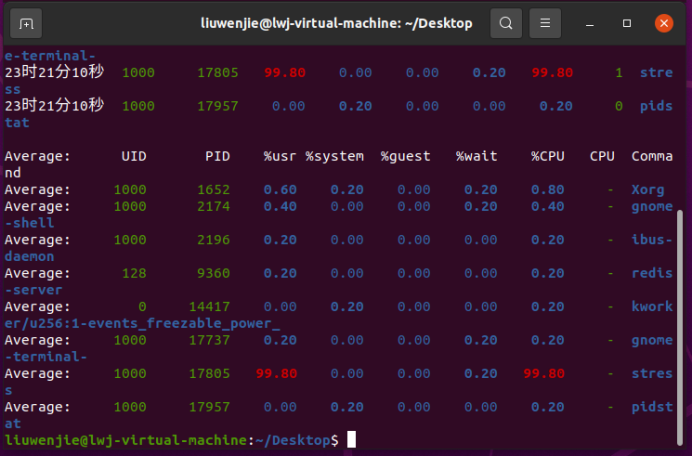Select the PID column header
The image size is (693, 457).
pos(217,156)
